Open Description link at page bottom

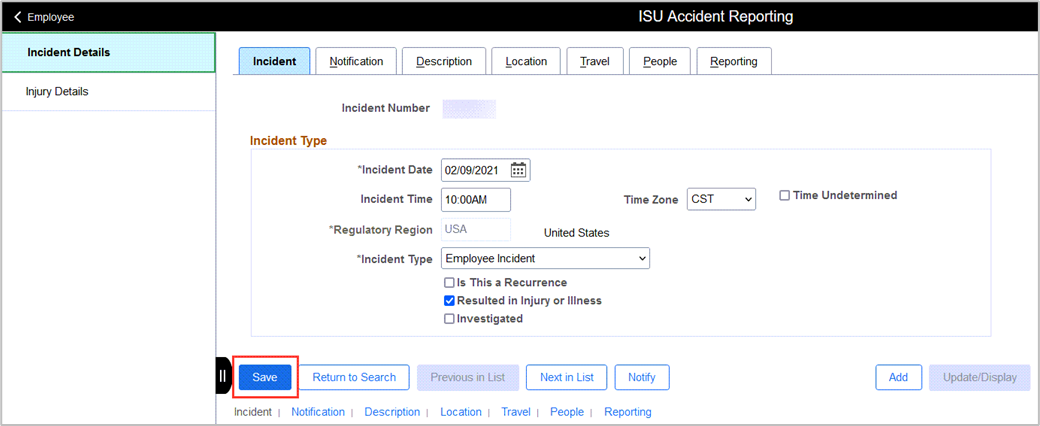tap(392, 412)
